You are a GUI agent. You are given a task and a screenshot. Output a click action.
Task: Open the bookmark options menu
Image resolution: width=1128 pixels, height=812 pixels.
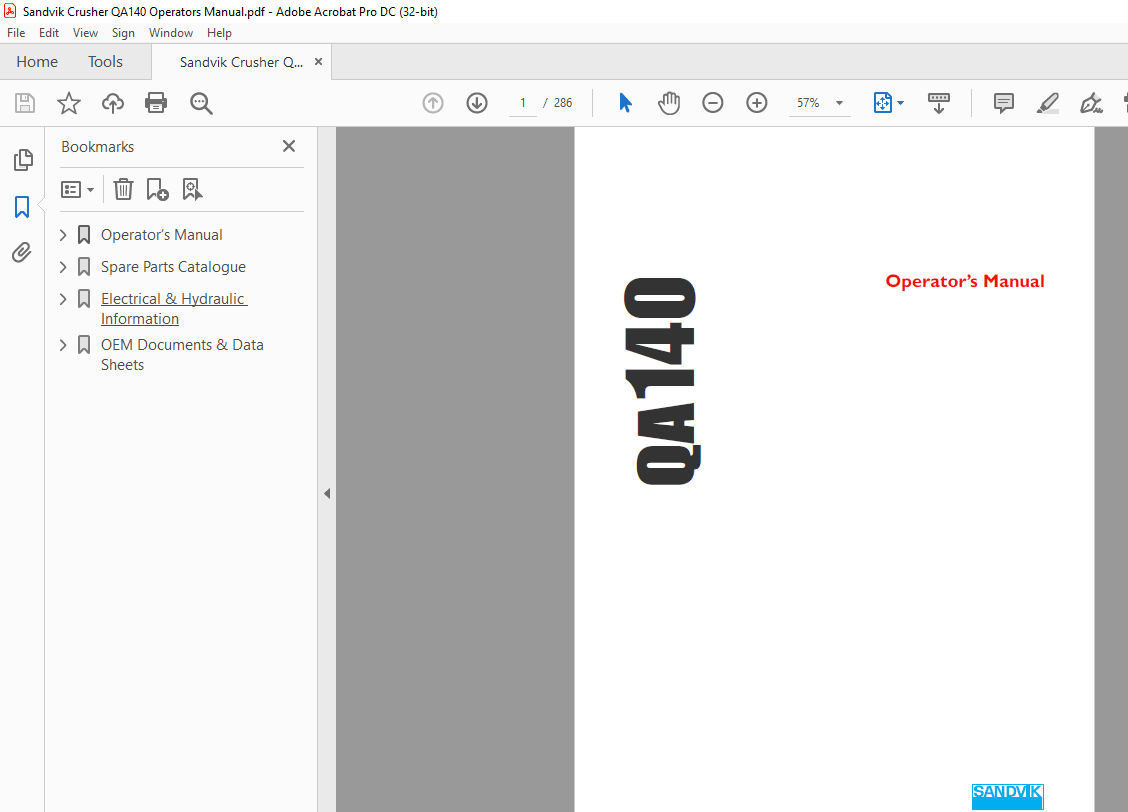coord(77,189)
